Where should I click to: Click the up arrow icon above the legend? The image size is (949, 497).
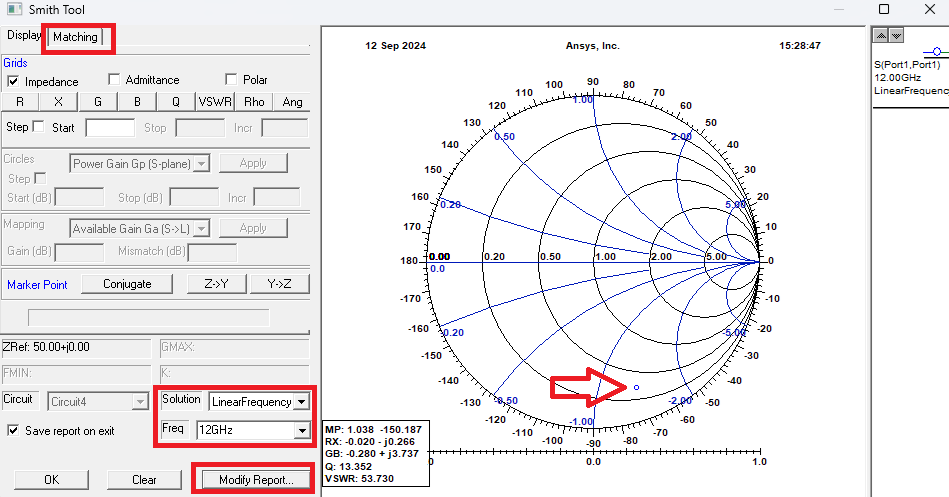pyautogui.click(x=881, y=36)
